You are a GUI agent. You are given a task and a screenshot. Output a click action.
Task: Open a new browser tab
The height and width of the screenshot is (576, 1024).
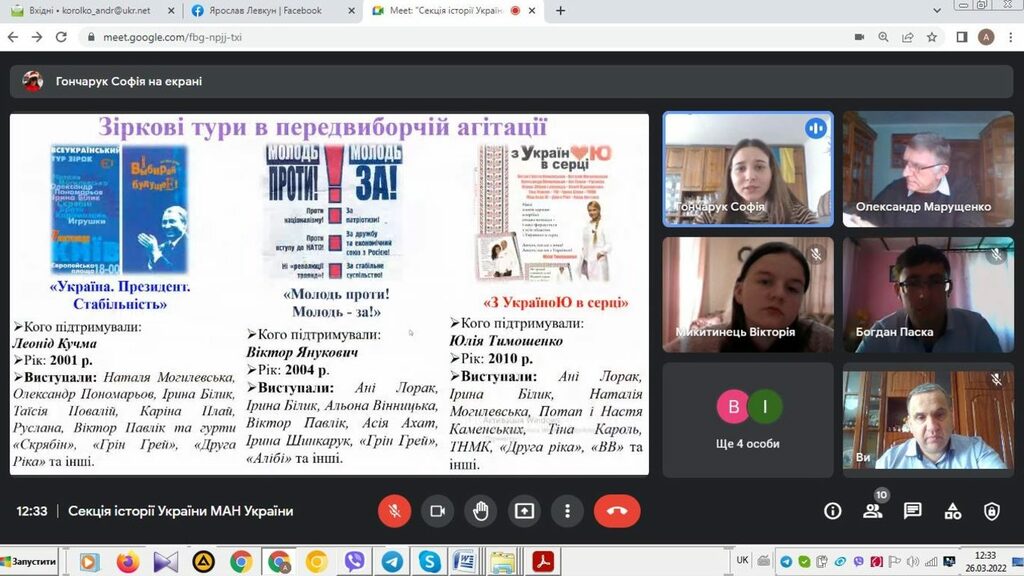coord(561,11)
